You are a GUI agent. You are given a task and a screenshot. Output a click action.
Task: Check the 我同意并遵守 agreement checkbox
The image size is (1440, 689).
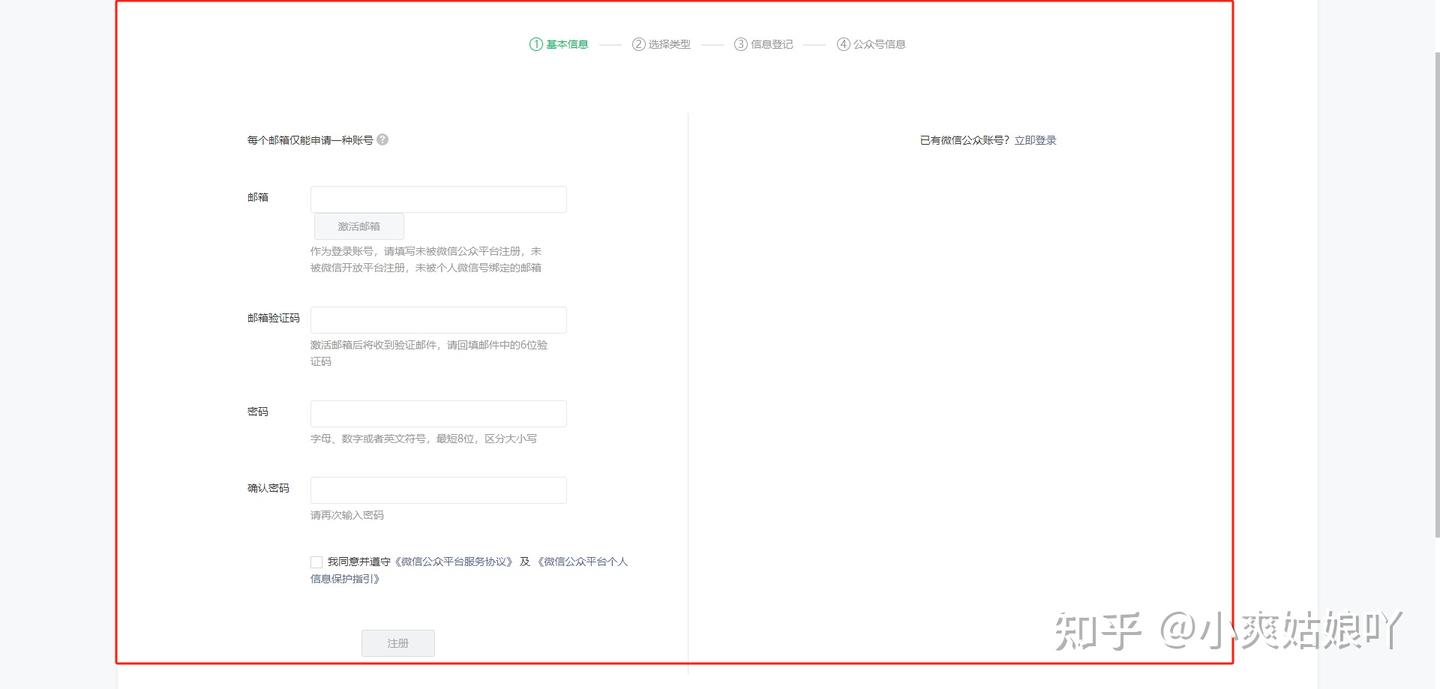point(316,562)
